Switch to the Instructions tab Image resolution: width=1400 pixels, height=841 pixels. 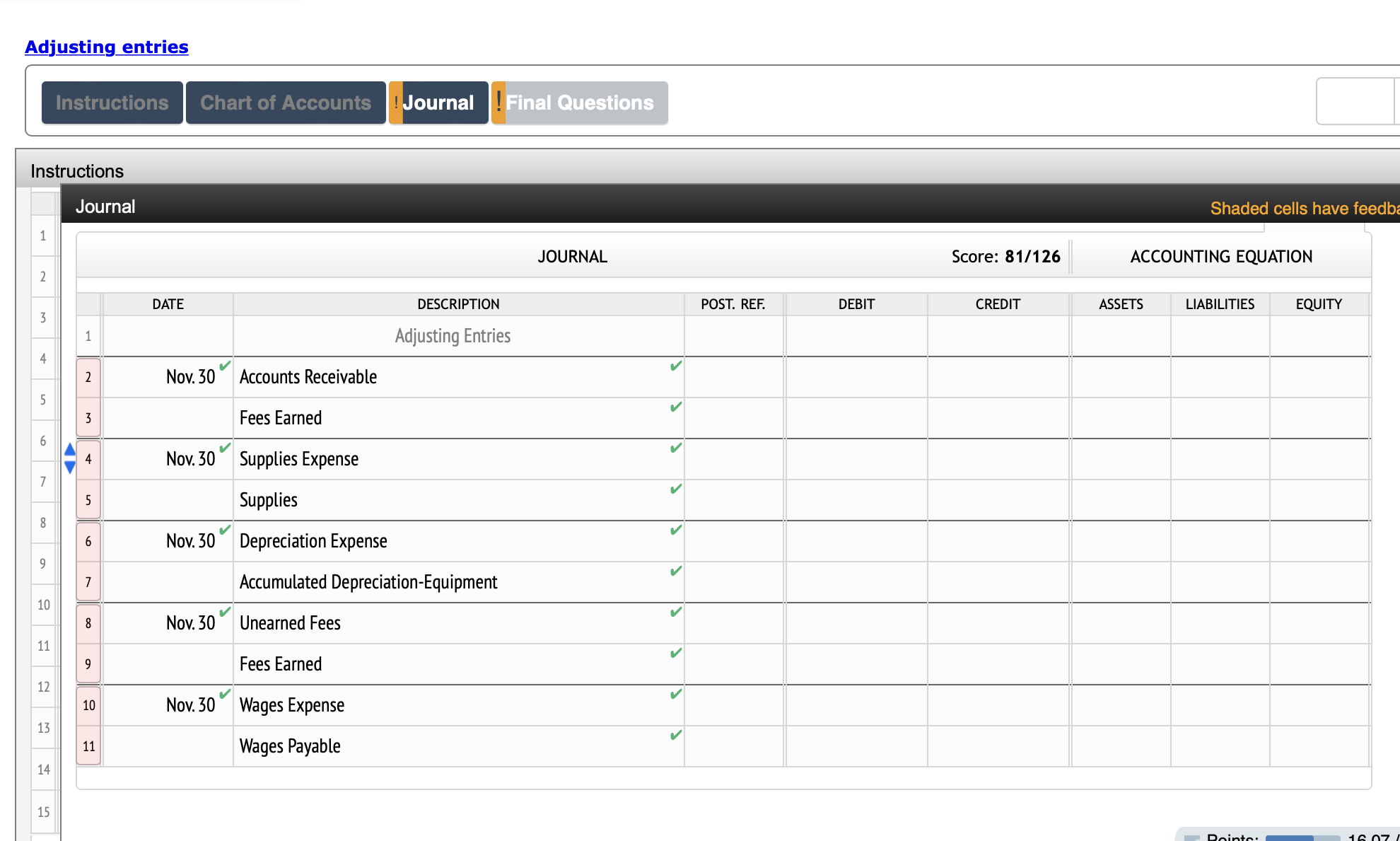pos(112,103)
